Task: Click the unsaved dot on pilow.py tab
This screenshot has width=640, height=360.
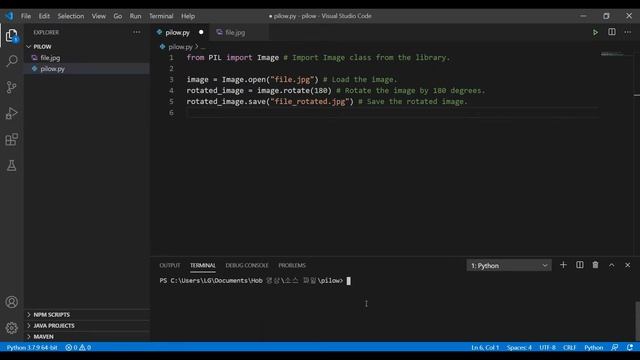Action: coord(201,32)
